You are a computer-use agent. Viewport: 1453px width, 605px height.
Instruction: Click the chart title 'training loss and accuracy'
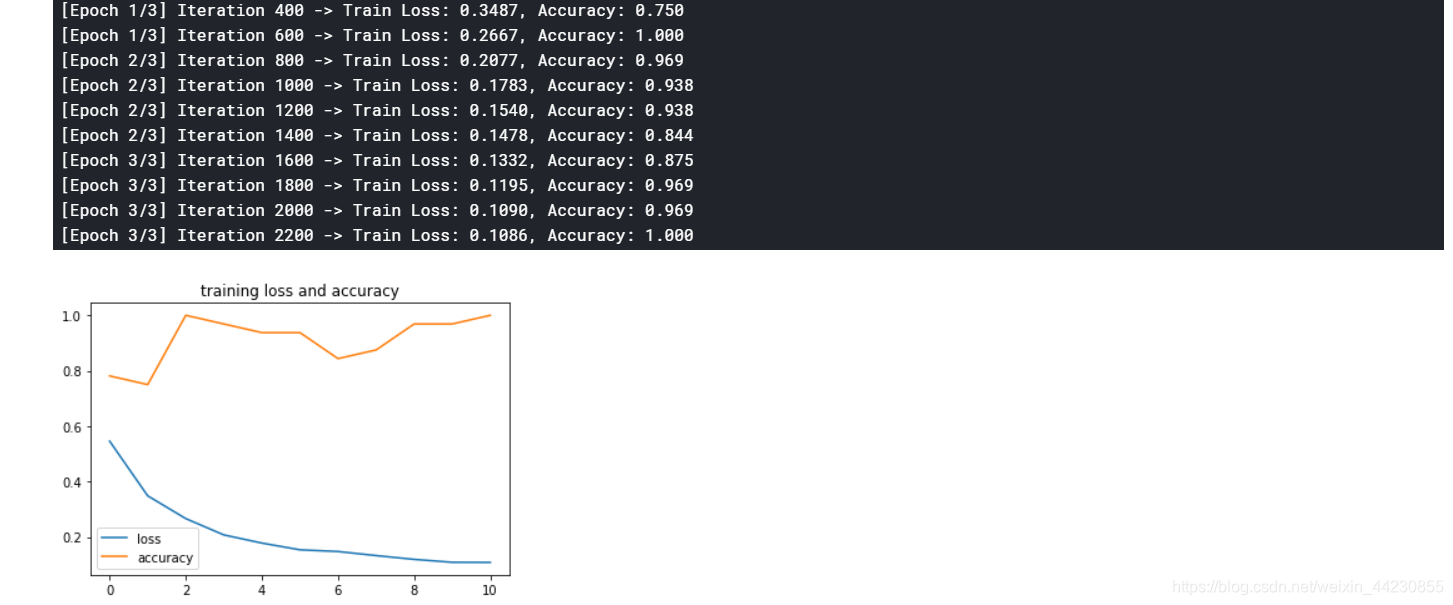click(299, 291)
